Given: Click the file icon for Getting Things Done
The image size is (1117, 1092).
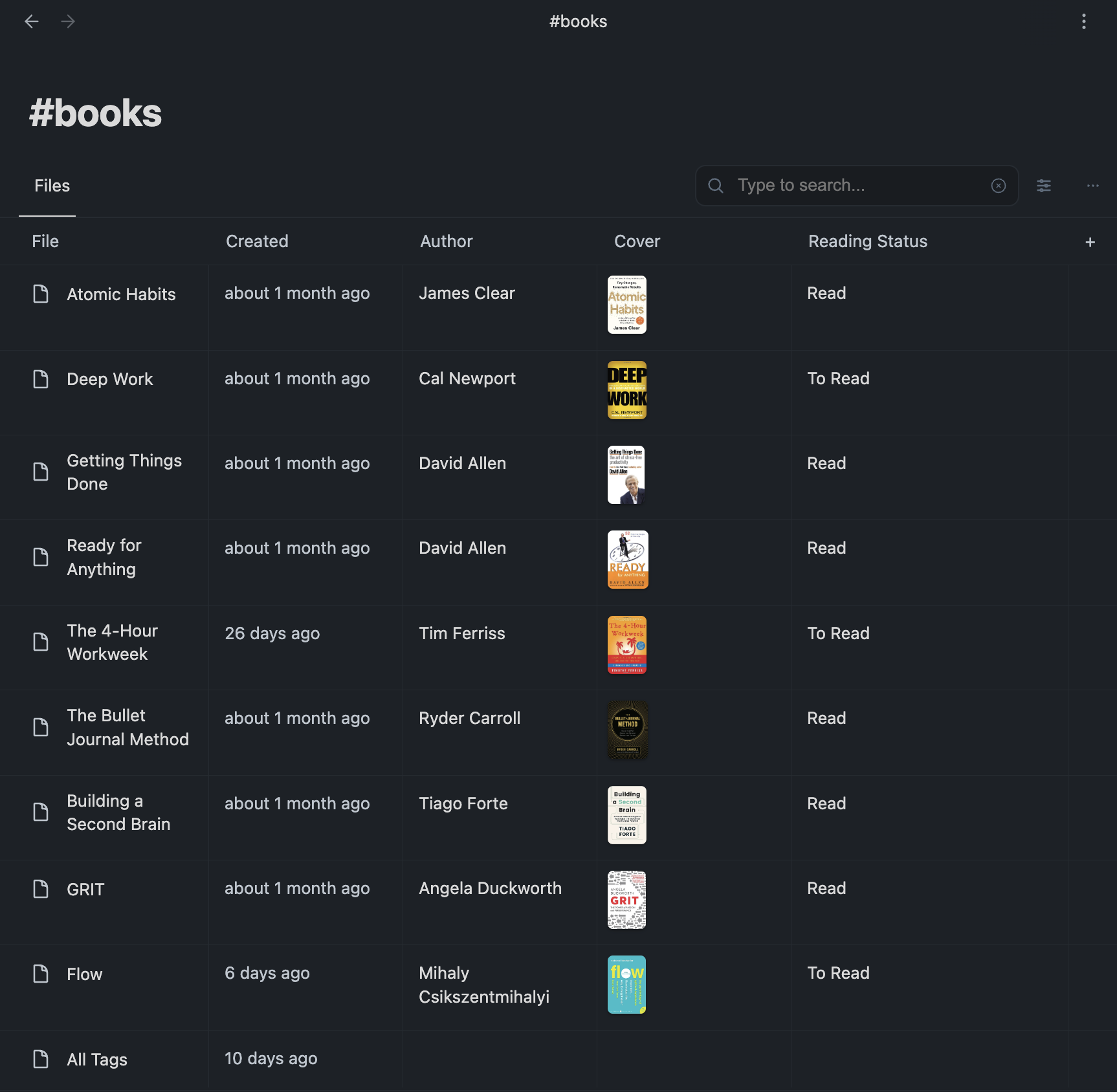Looking at the screenshot, I should pos(41,472).
